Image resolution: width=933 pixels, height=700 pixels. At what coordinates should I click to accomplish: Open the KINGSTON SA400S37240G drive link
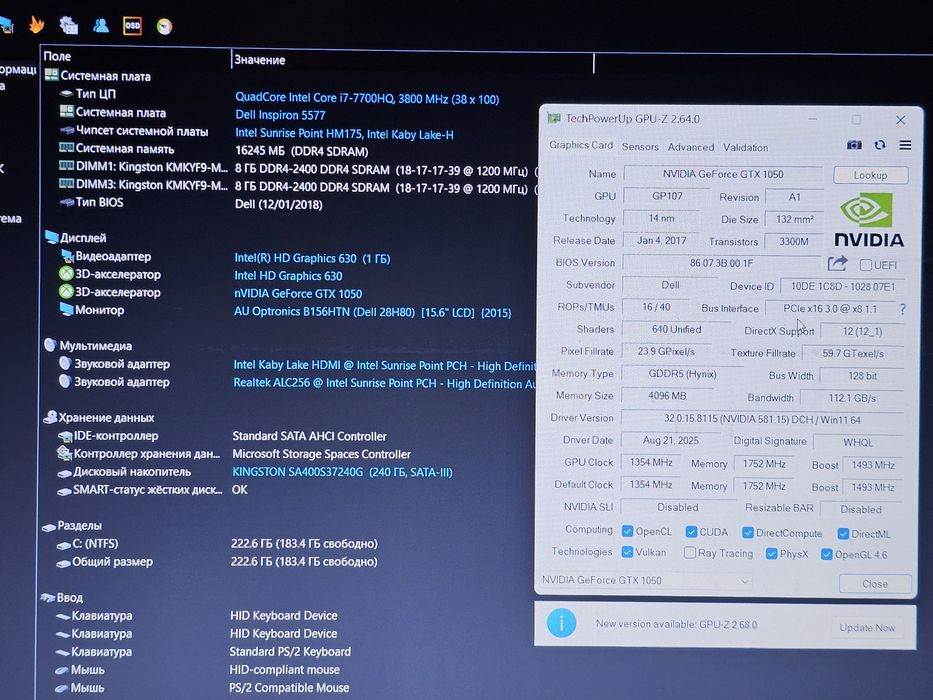342,472
